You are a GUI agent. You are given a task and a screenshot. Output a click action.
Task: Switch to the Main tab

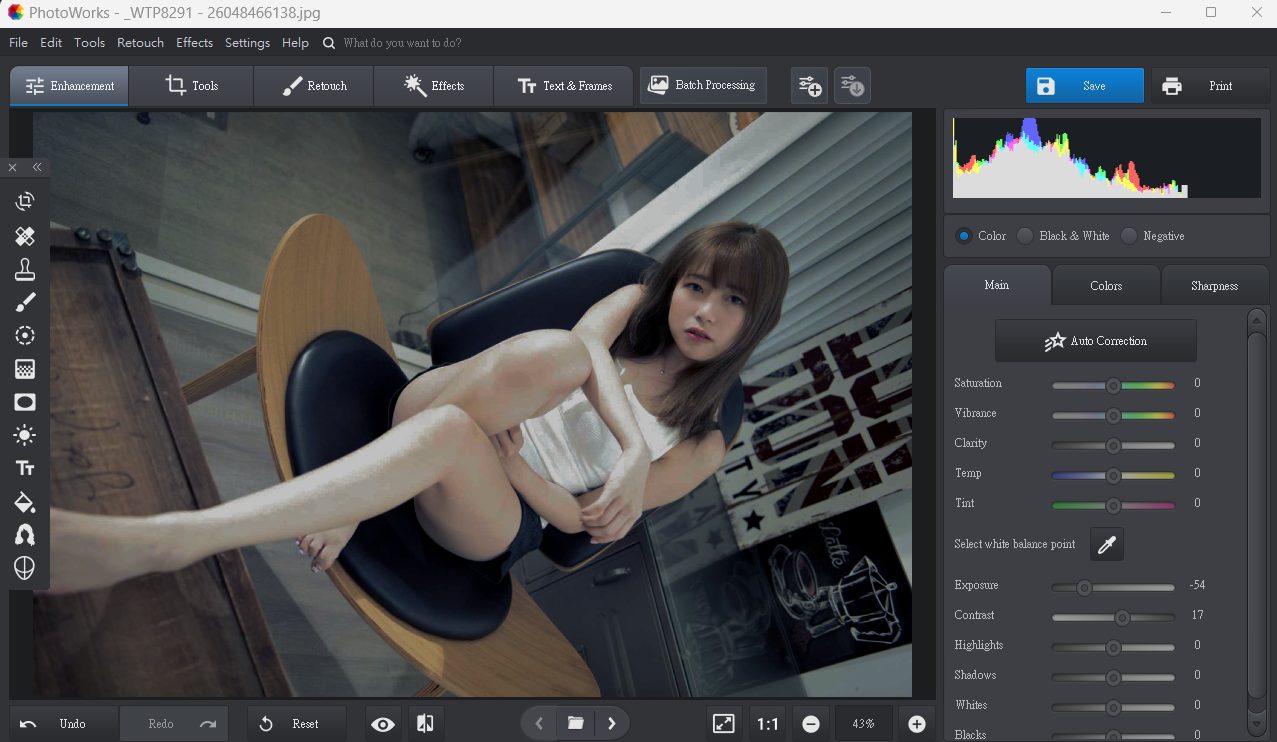[997, 285]
